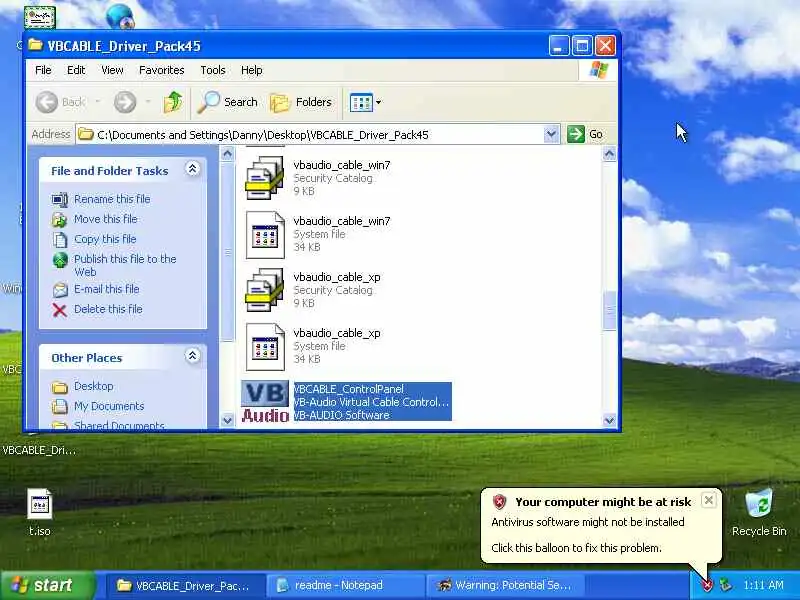The image size is (800, 600).
Task: Click Publish this file to the Web
Action: 125,265
